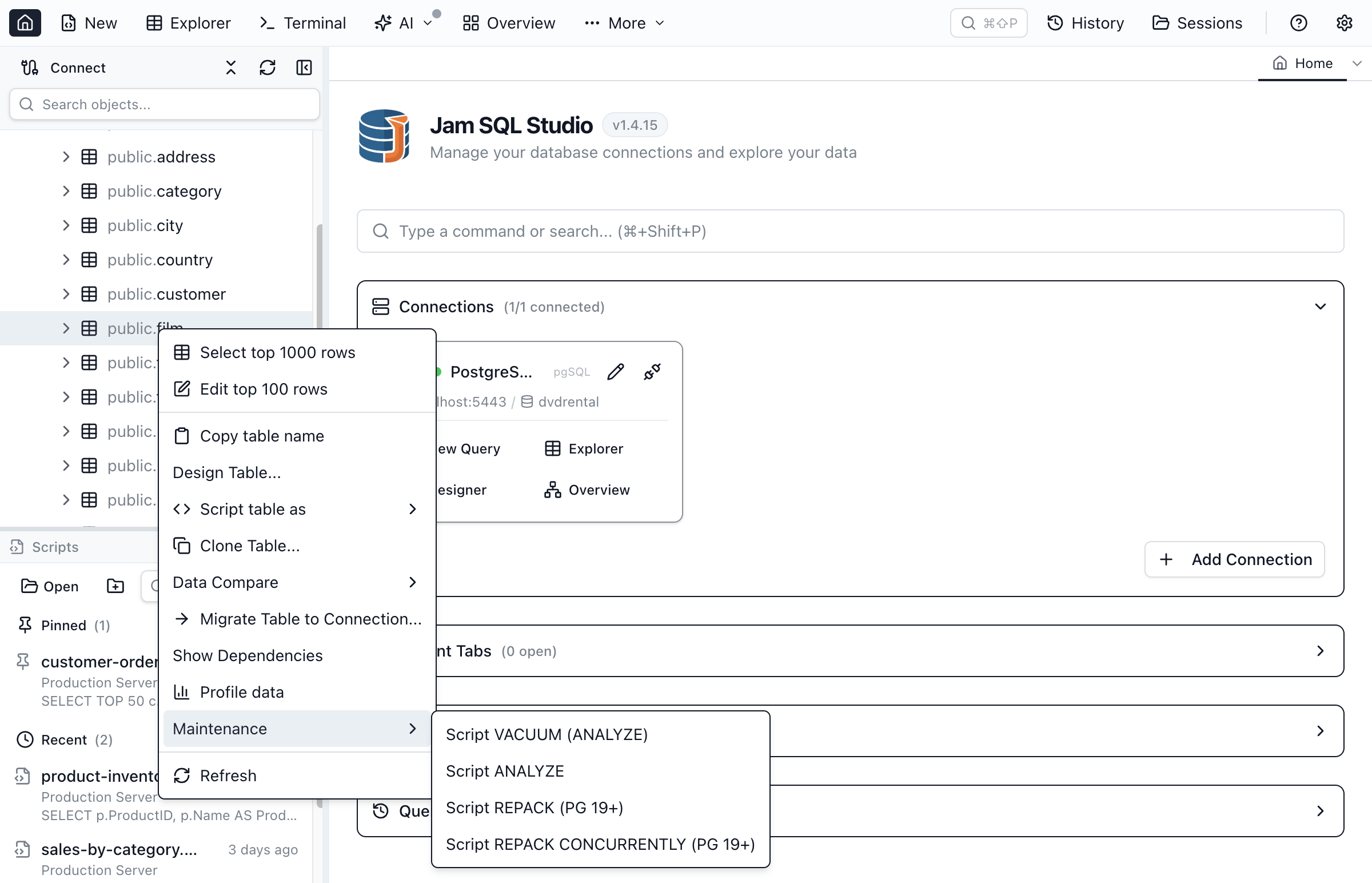Viewport: 1372px width, 883px height.
Task: Open Design Table… entry
Action: pyautogui.click(x=297, y=473)
